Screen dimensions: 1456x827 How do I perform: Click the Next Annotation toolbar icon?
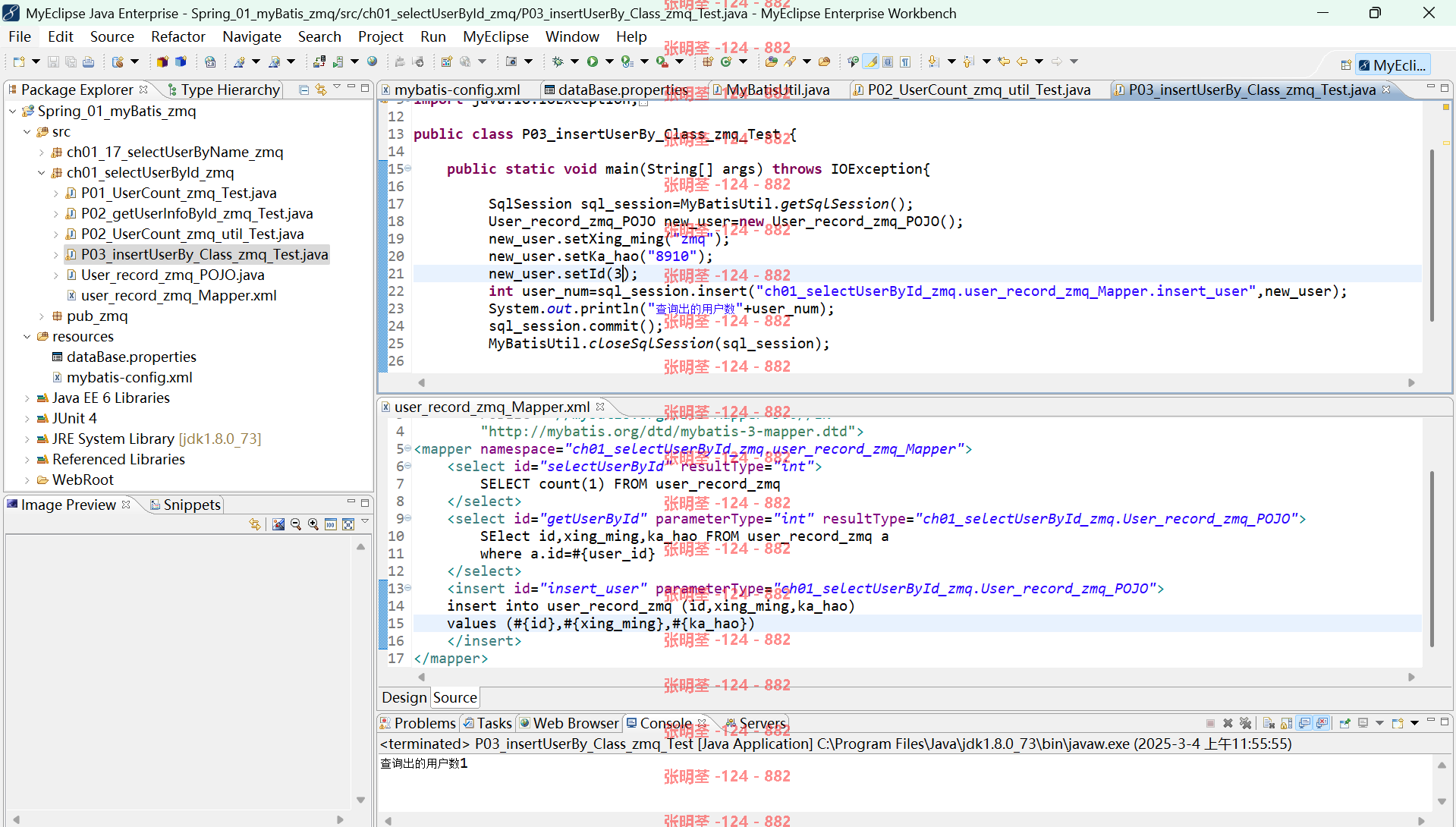(933, 62)
